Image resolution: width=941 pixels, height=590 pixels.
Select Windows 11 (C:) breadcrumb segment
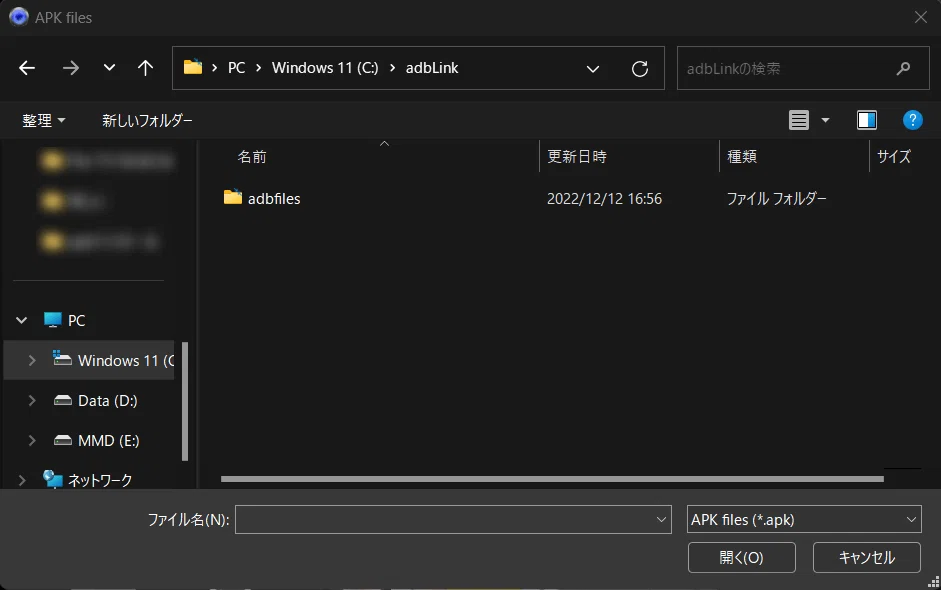tap(325, 68)
